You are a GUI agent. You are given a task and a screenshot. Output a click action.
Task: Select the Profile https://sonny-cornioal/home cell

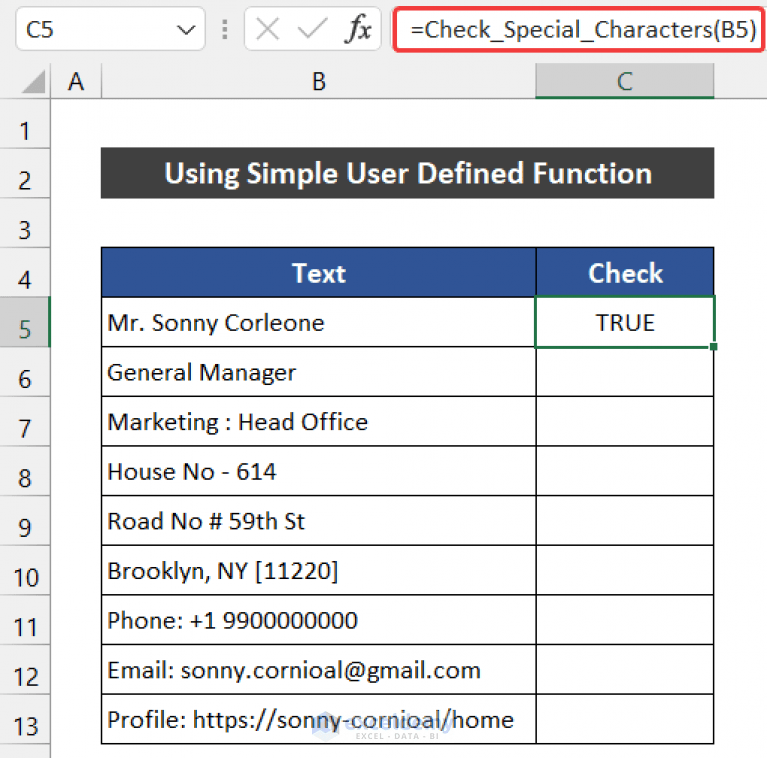click(x=318, y=719)
